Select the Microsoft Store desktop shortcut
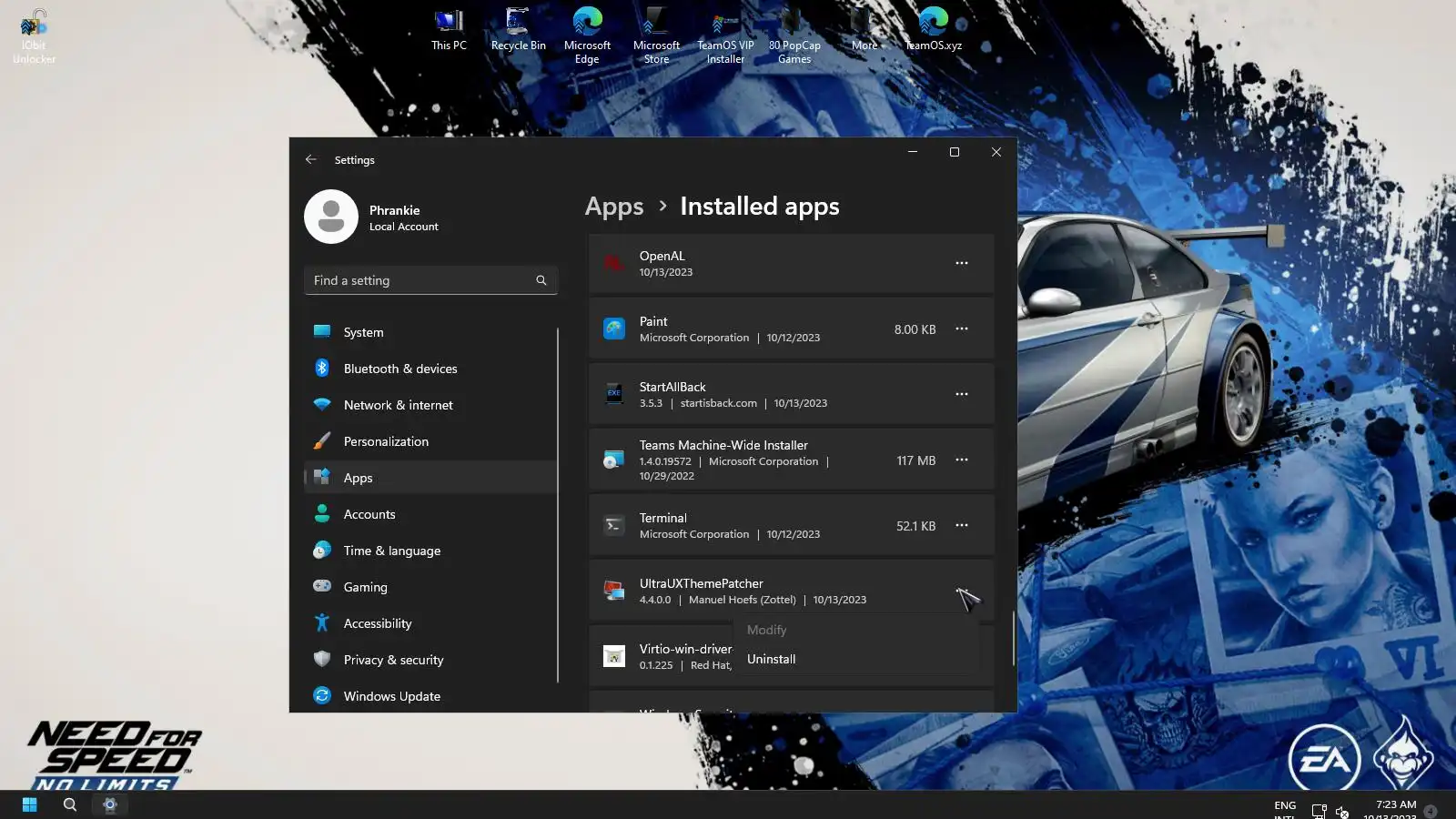Image resolution: width=1456 pixels, height=819 pixels. (656, 36)
